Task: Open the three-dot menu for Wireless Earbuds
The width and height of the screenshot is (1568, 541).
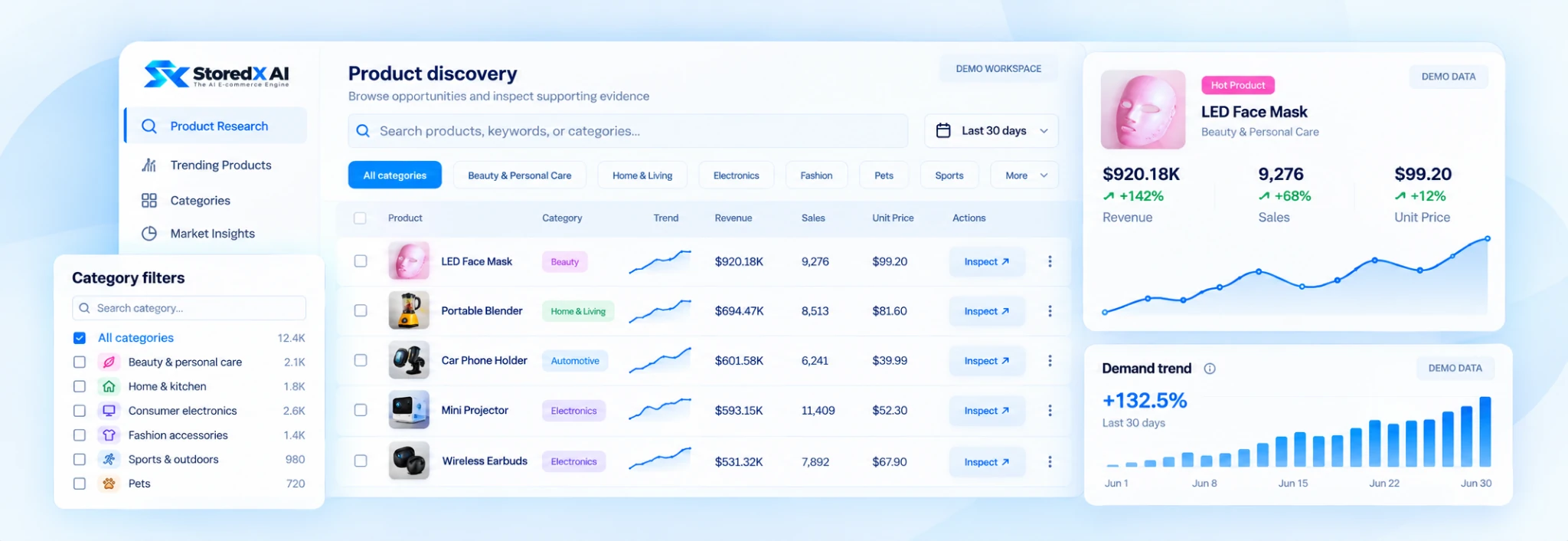Action: [x=1050, y=462]
